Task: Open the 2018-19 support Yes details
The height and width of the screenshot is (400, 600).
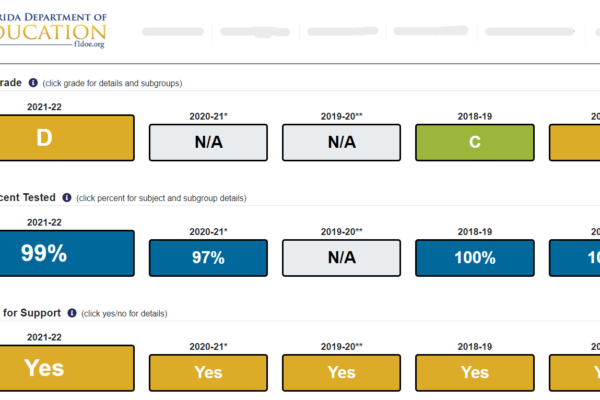Action: (475, 373)
